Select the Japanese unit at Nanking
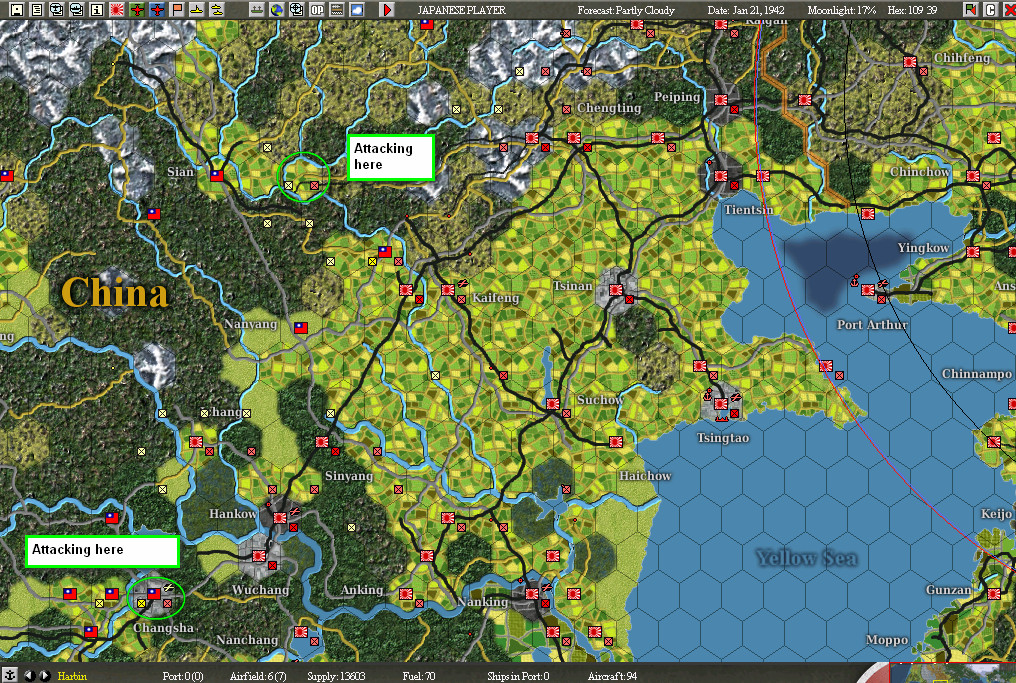This screenshot has height=683, width=1016. [531, 594]
